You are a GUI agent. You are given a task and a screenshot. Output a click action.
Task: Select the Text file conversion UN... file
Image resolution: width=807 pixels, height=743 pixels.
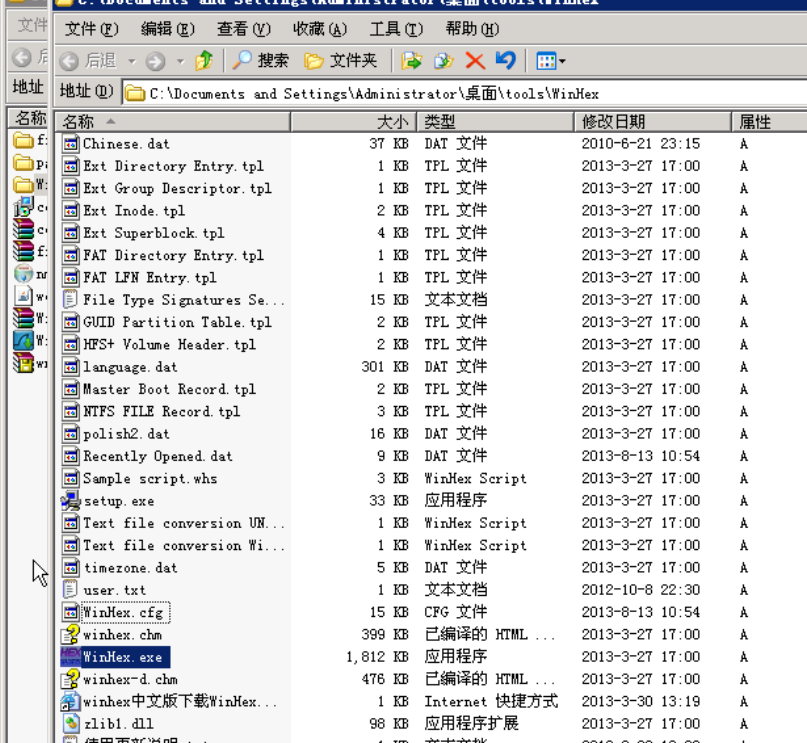184,523
